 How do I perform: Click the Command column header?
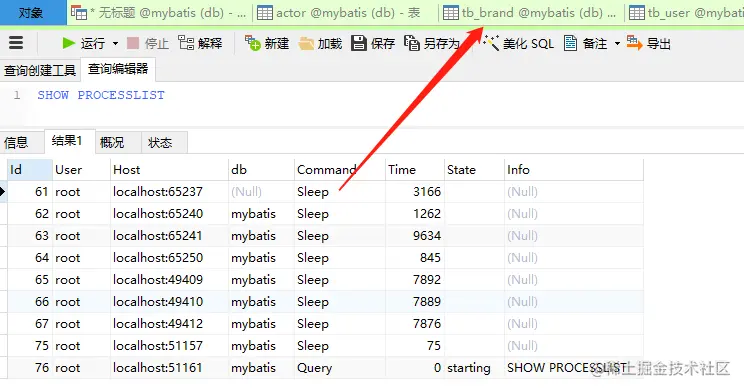339,170
